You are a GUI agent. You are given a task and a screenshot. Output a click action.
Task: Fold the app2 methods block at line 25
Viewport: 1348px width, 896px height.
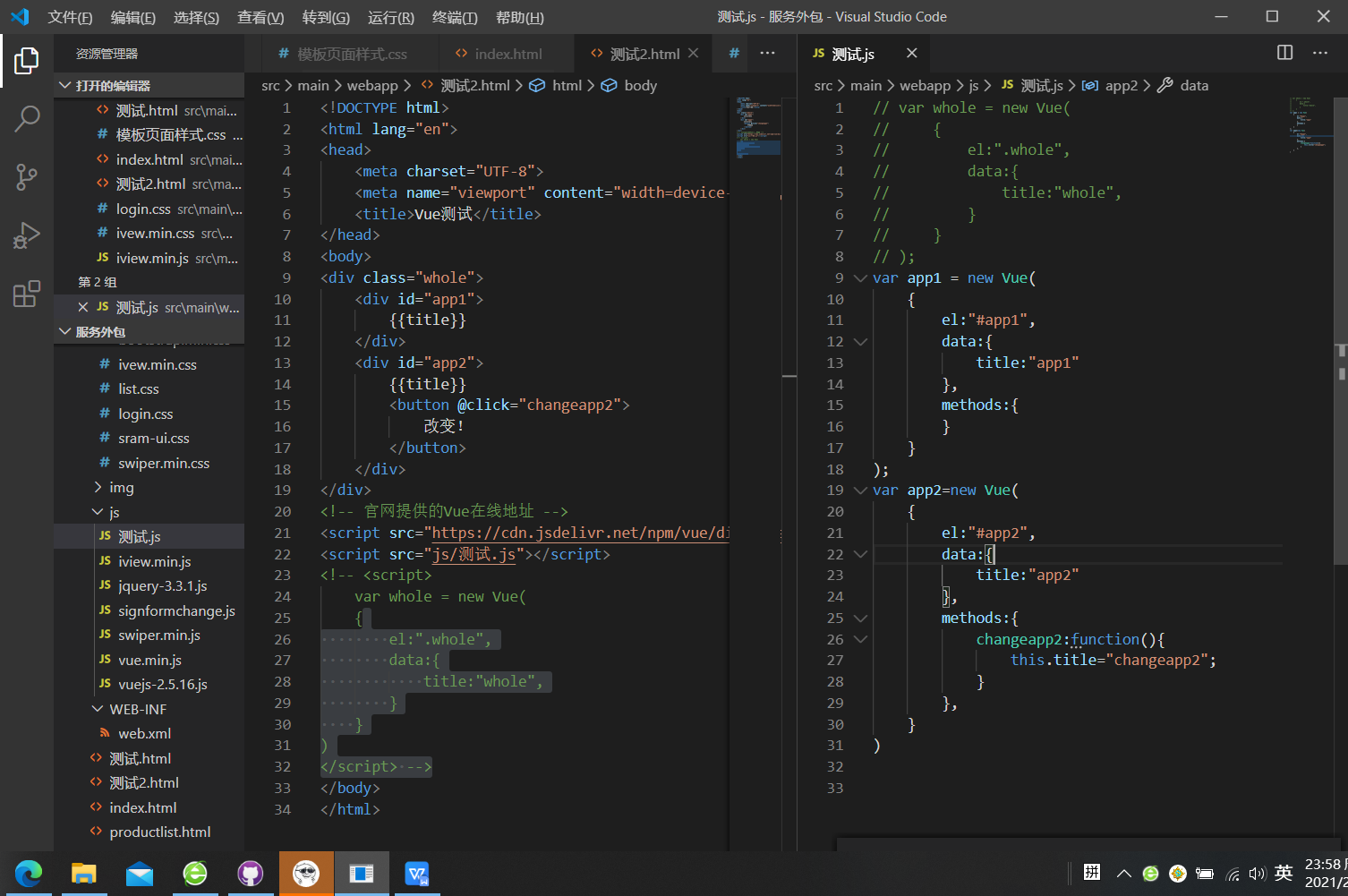860,618
